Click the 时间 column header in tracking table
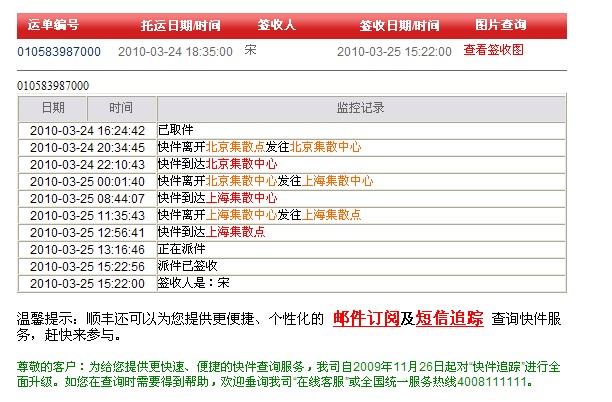The height and width of the screenshot is (402, 612). click(x=121, y=108)
